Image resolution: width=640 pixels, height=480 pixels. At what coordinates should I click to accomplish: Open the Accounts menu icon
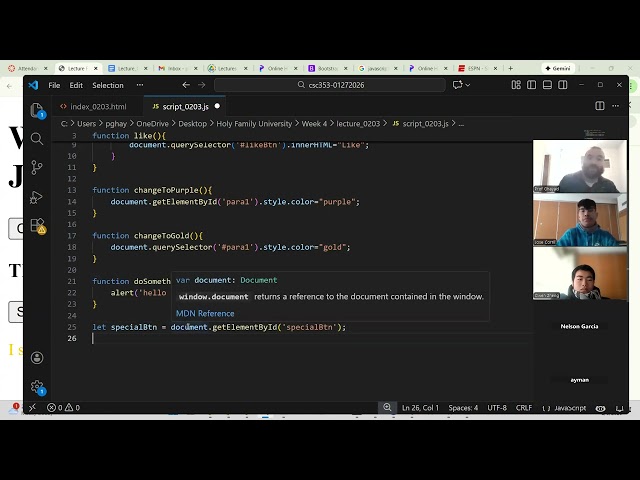[x=37, y=358]
